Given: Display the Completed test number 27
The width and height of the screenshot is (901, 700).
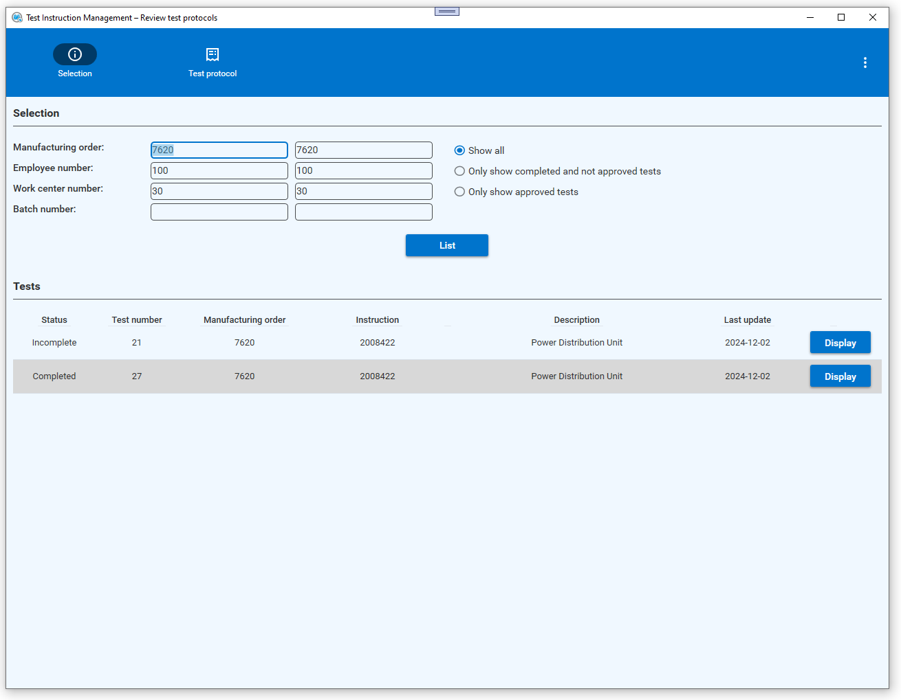Looking at the screenshot, I should [840, 376].
